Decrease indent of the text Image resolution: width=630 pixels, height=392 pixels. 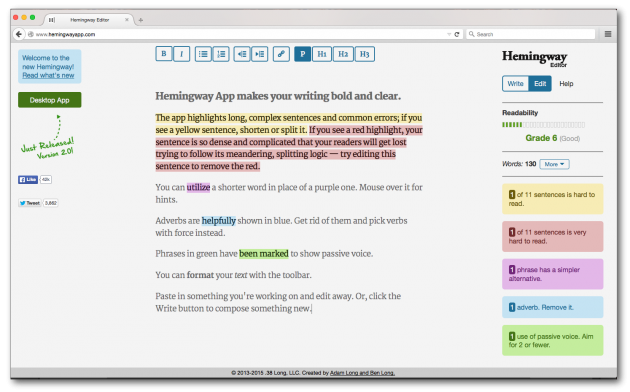pos(242,54)
